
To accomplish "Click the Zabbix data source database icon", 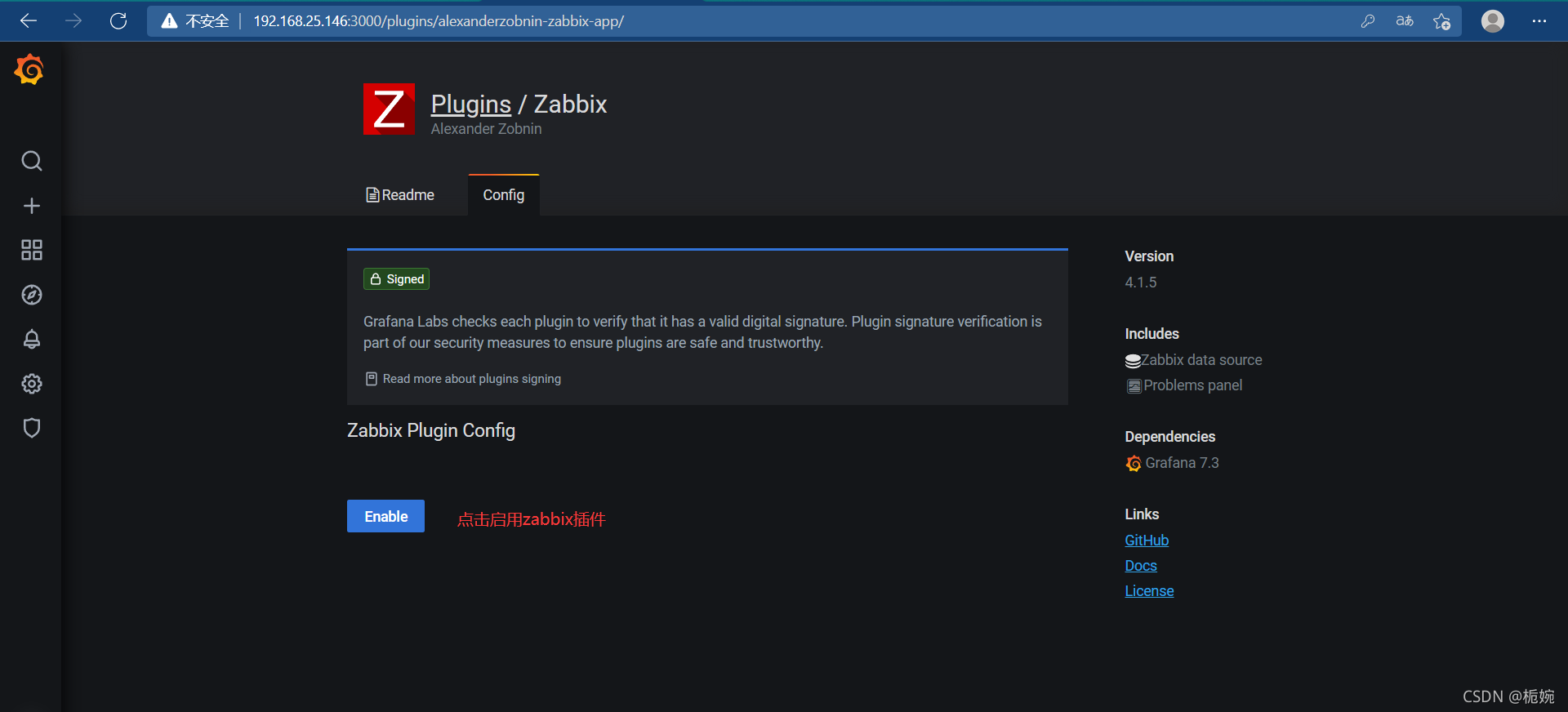I will click(1133, 361).
